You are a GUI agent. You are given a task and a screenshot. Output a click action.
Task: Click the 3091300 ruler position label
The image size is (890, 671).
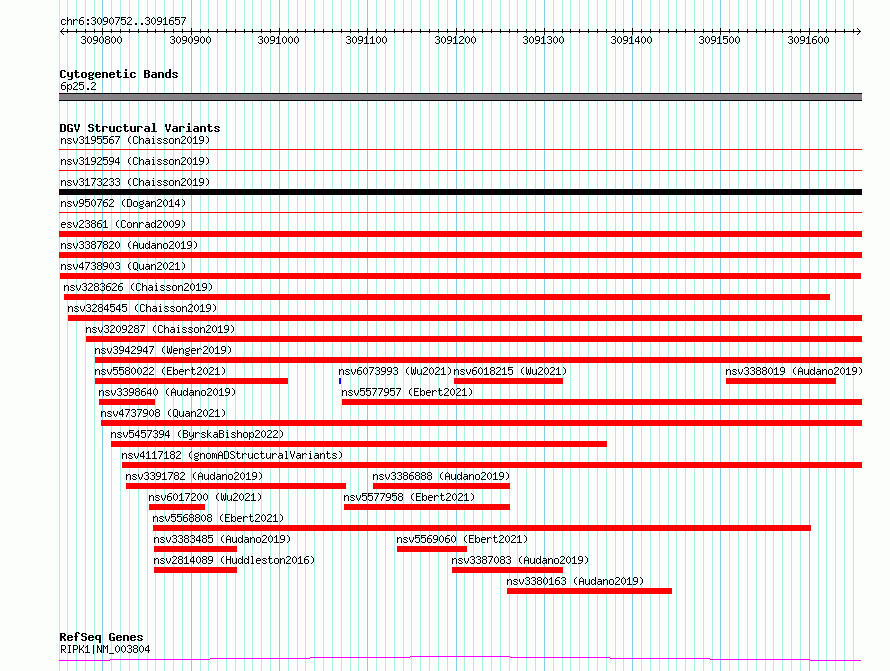point(543,40)
